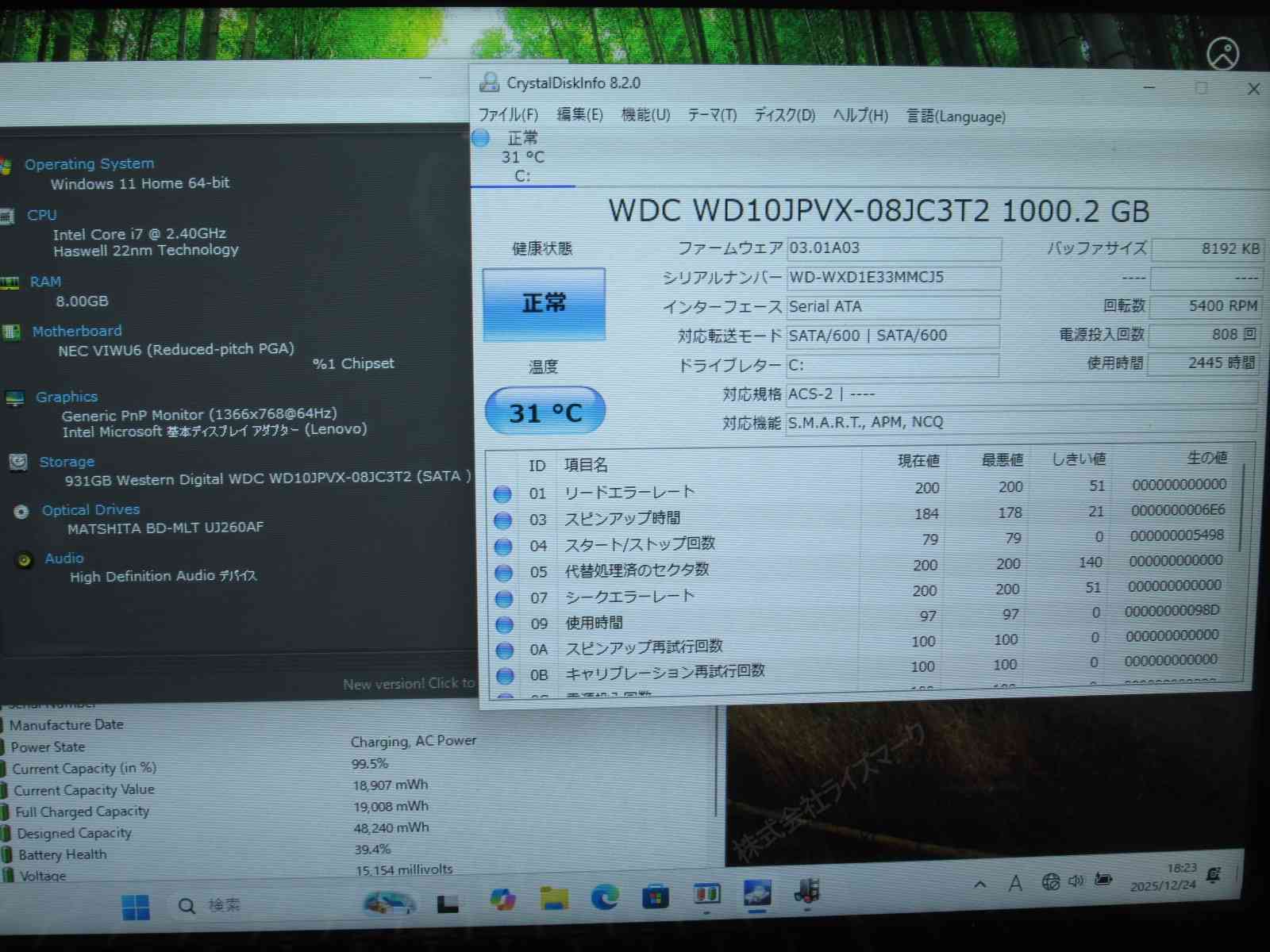Click the blue 正常 health status button
The width and height of the screenshot is (1270, 952).
[x=544, y=303]
